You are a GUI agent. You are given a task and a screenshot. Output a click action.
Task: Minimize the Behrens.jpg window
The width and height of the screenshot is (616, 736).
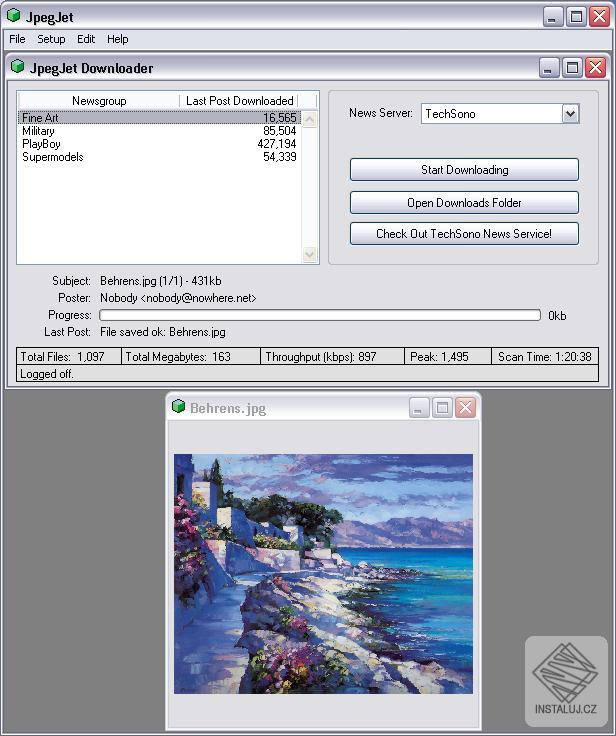(418, 408)
